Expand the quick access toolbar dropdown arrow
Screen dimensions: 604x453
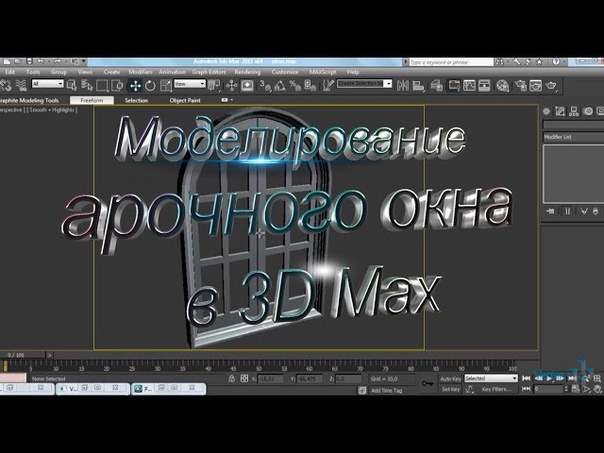[83, 61]
